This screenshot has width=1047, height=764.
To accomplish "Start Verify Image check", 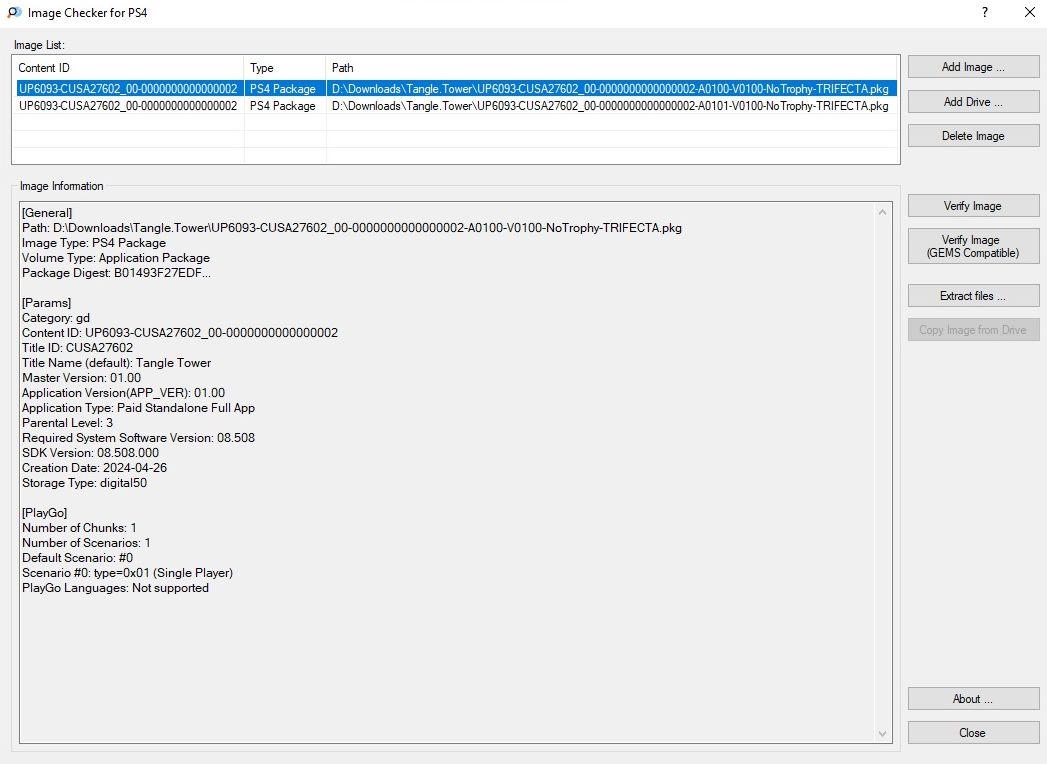I will [x=973, y=206].
